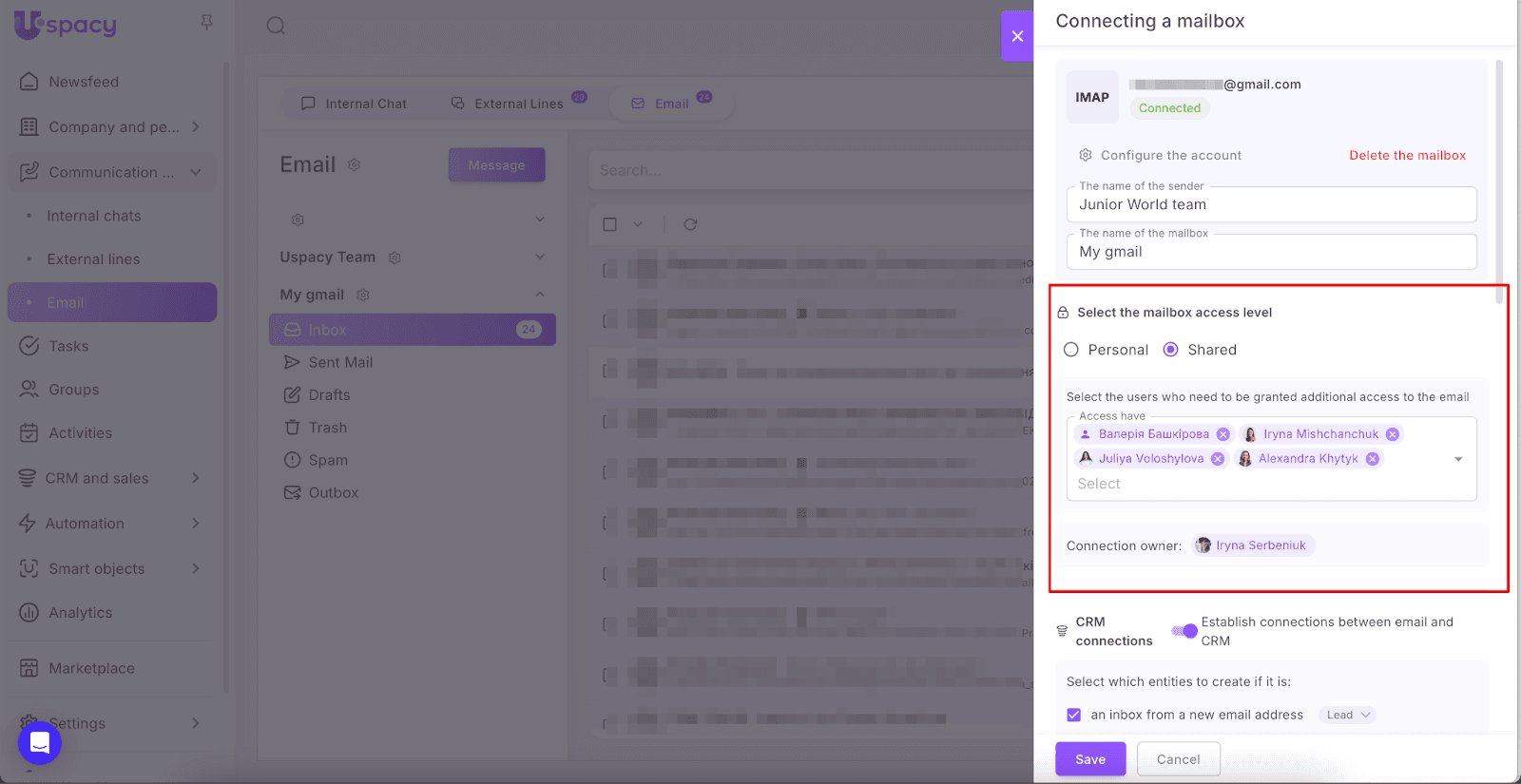
Task: Edit the name of the sender field
Action: pyautogui.click(x=1272, y=204)
